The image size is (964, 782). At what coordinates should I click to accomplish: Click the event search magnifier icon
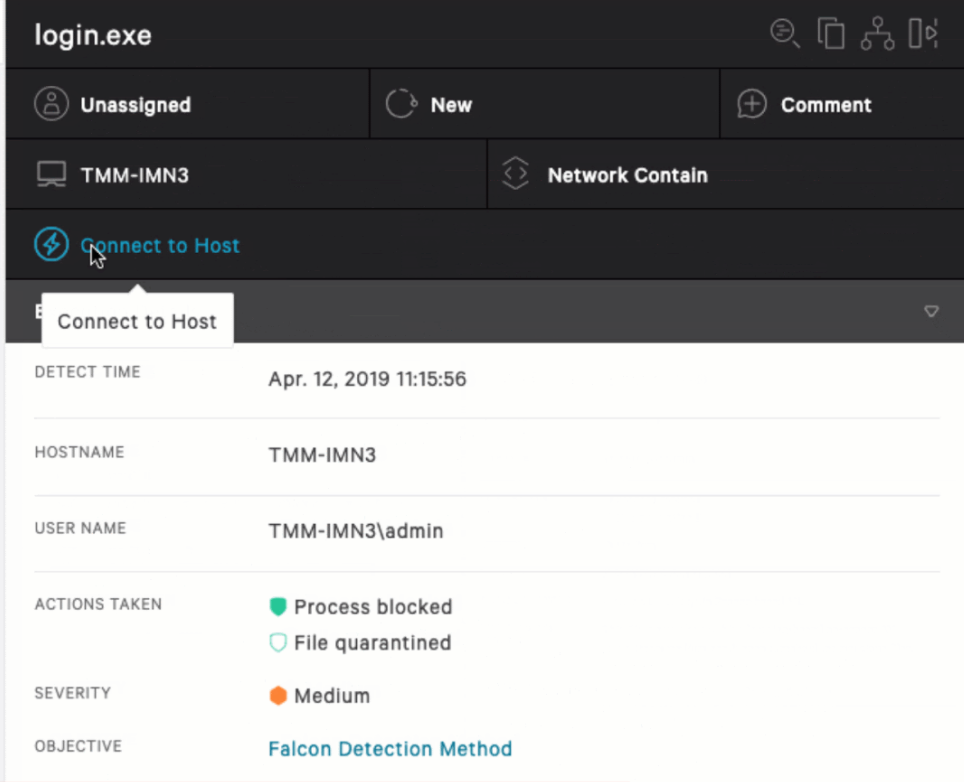[x=784, y=34]
